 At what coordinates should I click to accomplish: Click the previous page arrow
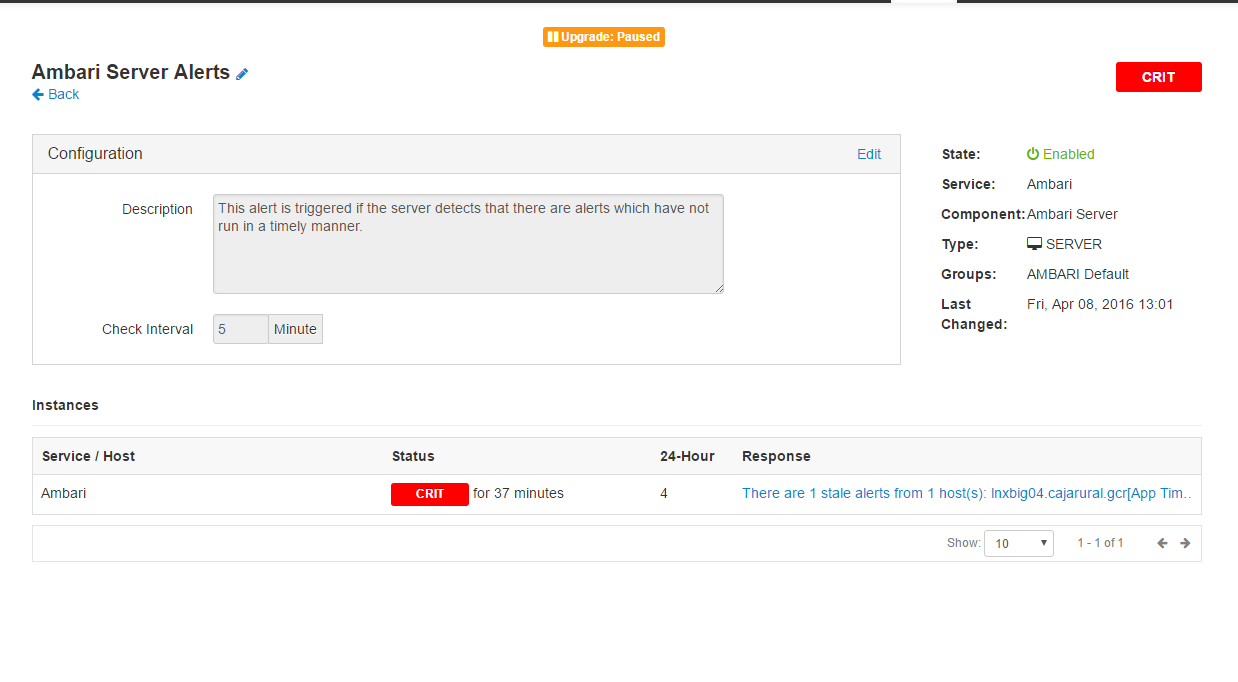pyautogui.click(x=1161, y=542)
